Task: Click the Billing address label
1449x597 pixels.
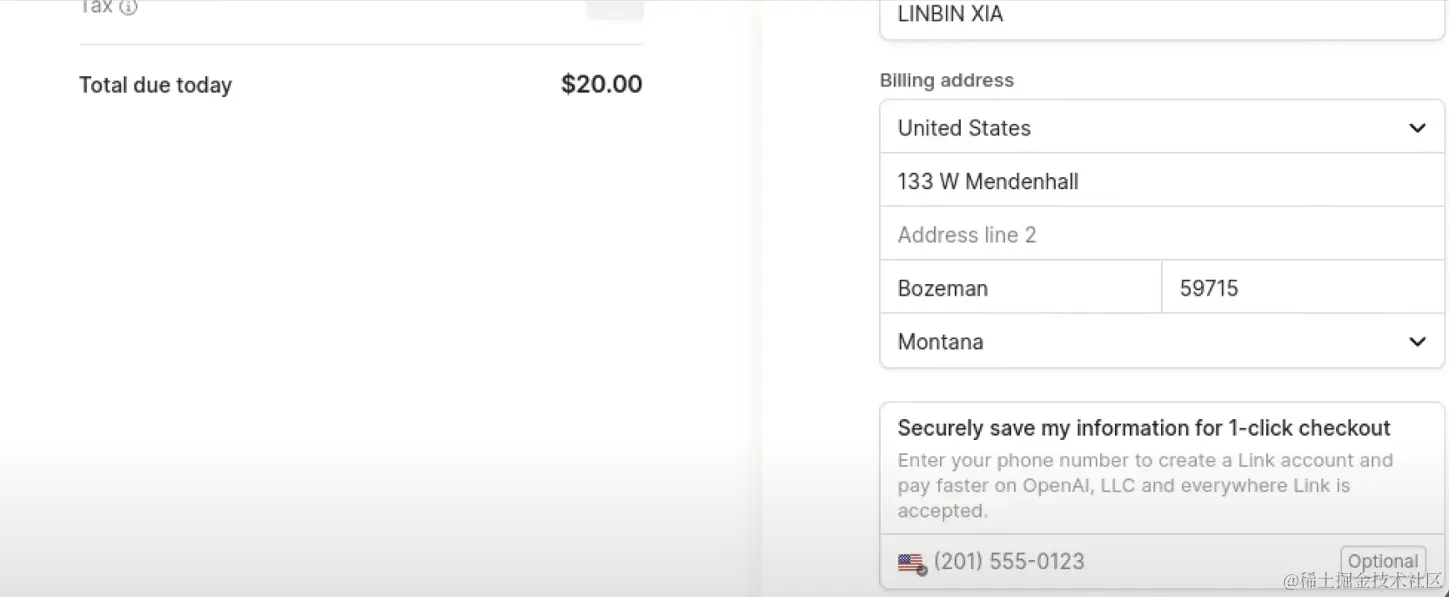Action: (946, 80)
